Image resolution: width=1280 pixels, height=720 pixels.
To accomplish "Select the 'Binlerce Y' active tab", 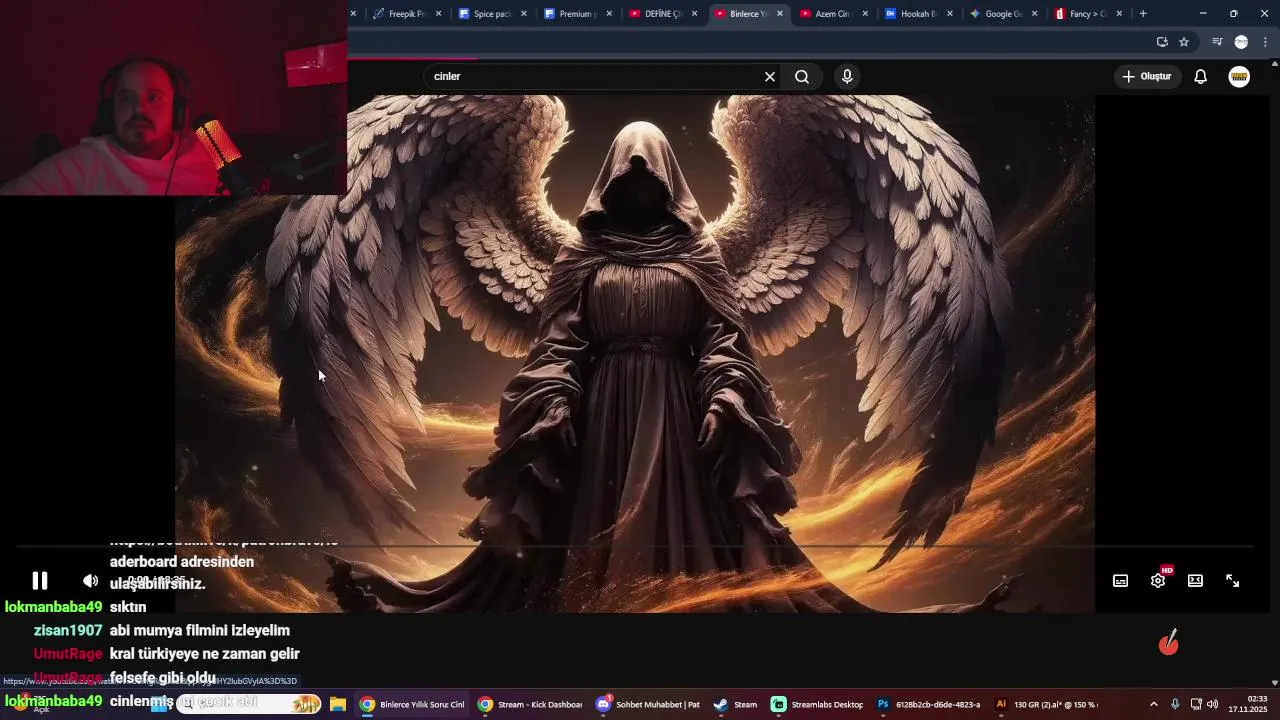I will click(748, 14).
